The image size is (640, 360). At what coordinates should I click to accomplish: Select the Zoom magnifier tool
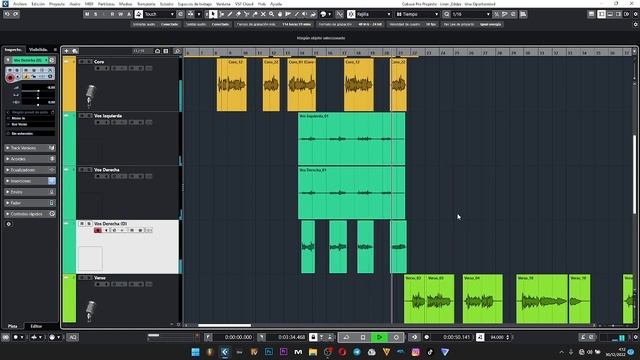click(x=271, y=14)
